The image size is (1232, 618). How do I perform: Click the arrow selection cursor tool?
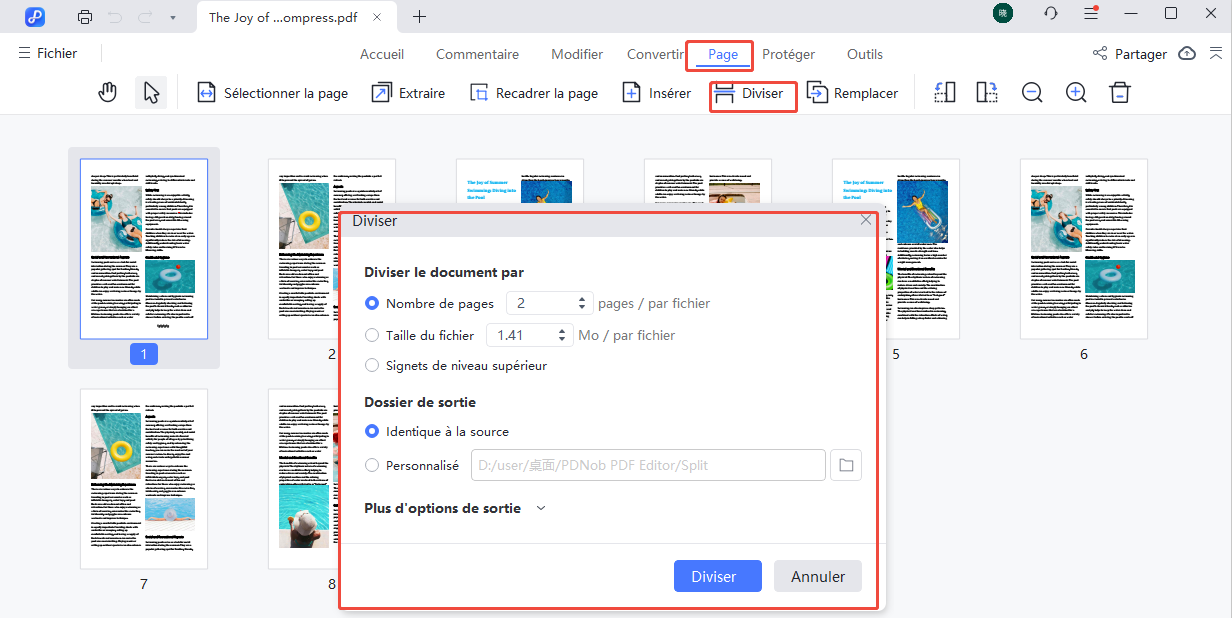tap(151, 93)
